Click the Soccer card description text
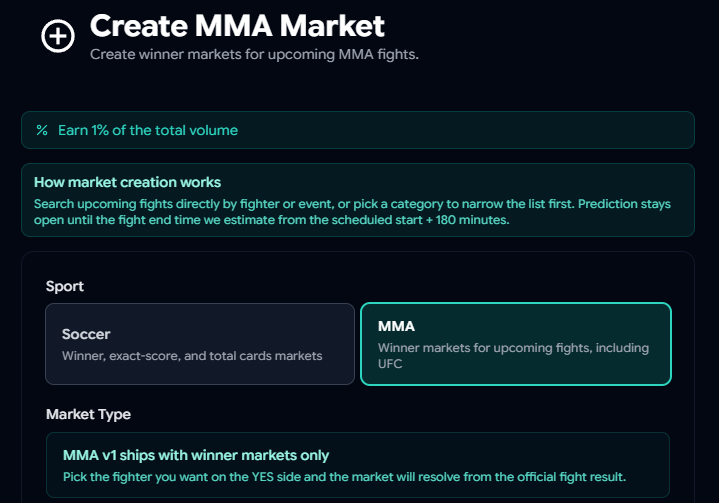 (192, 356)
